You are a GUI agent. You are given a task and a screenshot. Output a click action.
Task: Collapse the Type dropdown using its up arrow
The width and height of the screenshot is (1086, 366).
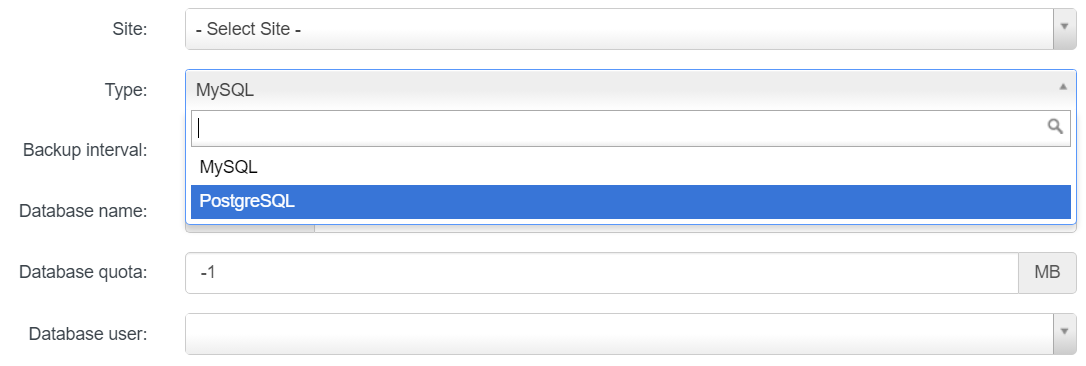point(1062,87)
